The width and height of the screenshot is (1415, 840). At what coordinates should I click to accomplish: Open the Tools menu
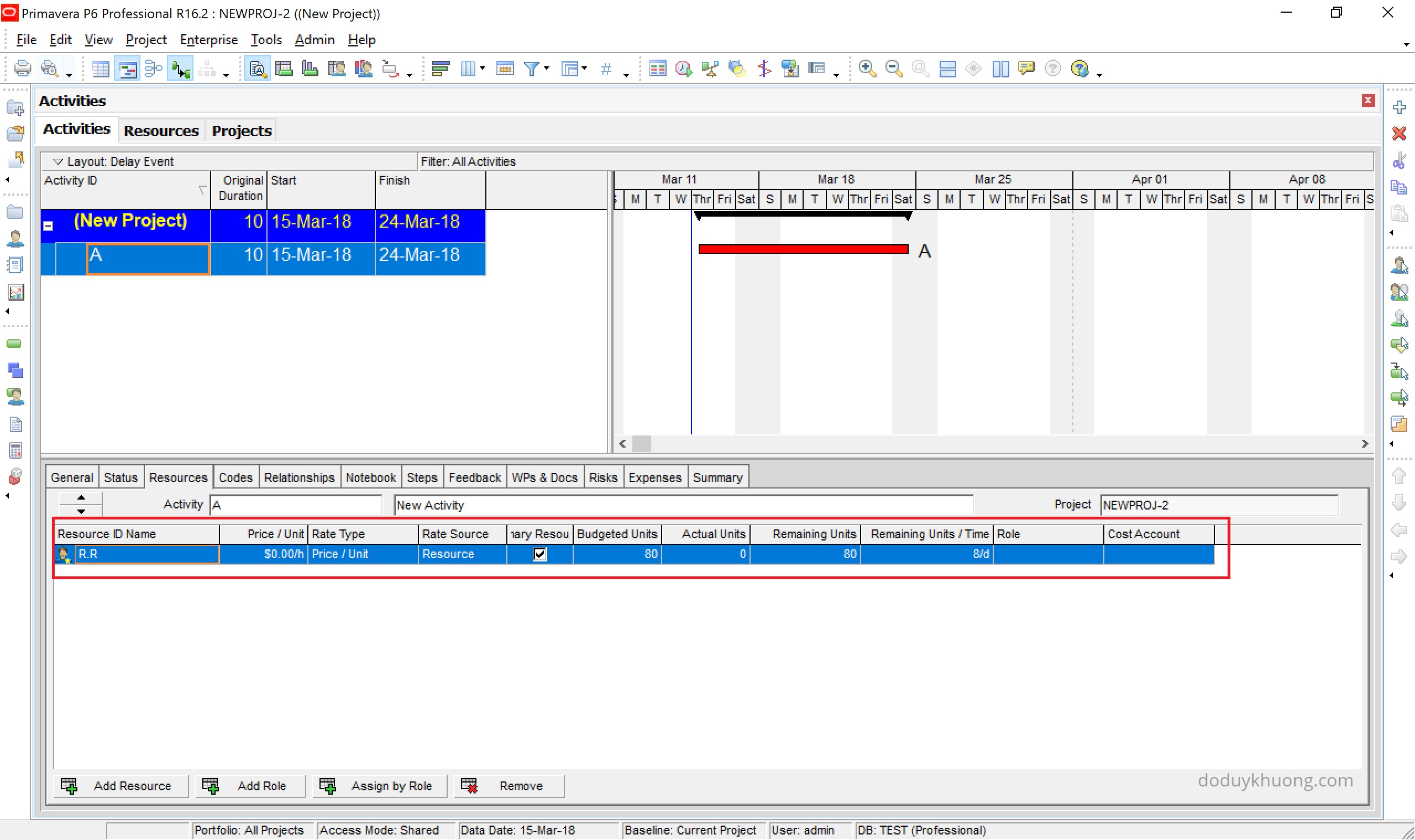click(x=266, y=40)
